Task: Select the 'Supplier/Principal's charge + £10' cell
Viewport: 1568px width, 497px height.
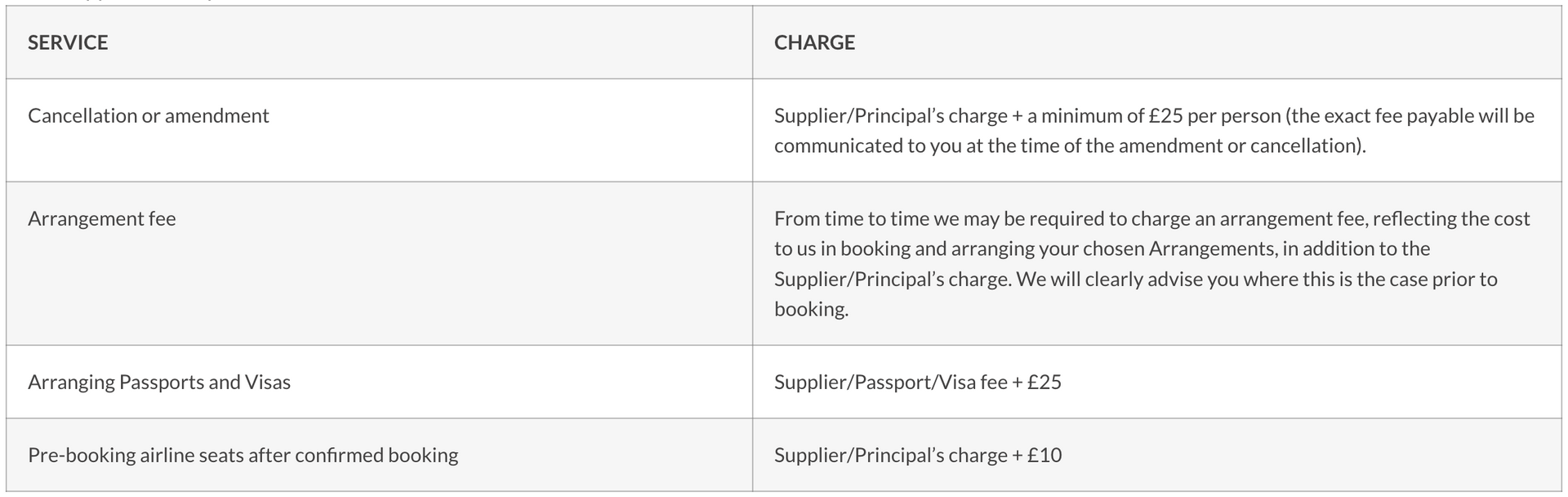Action: click(917, 455)
